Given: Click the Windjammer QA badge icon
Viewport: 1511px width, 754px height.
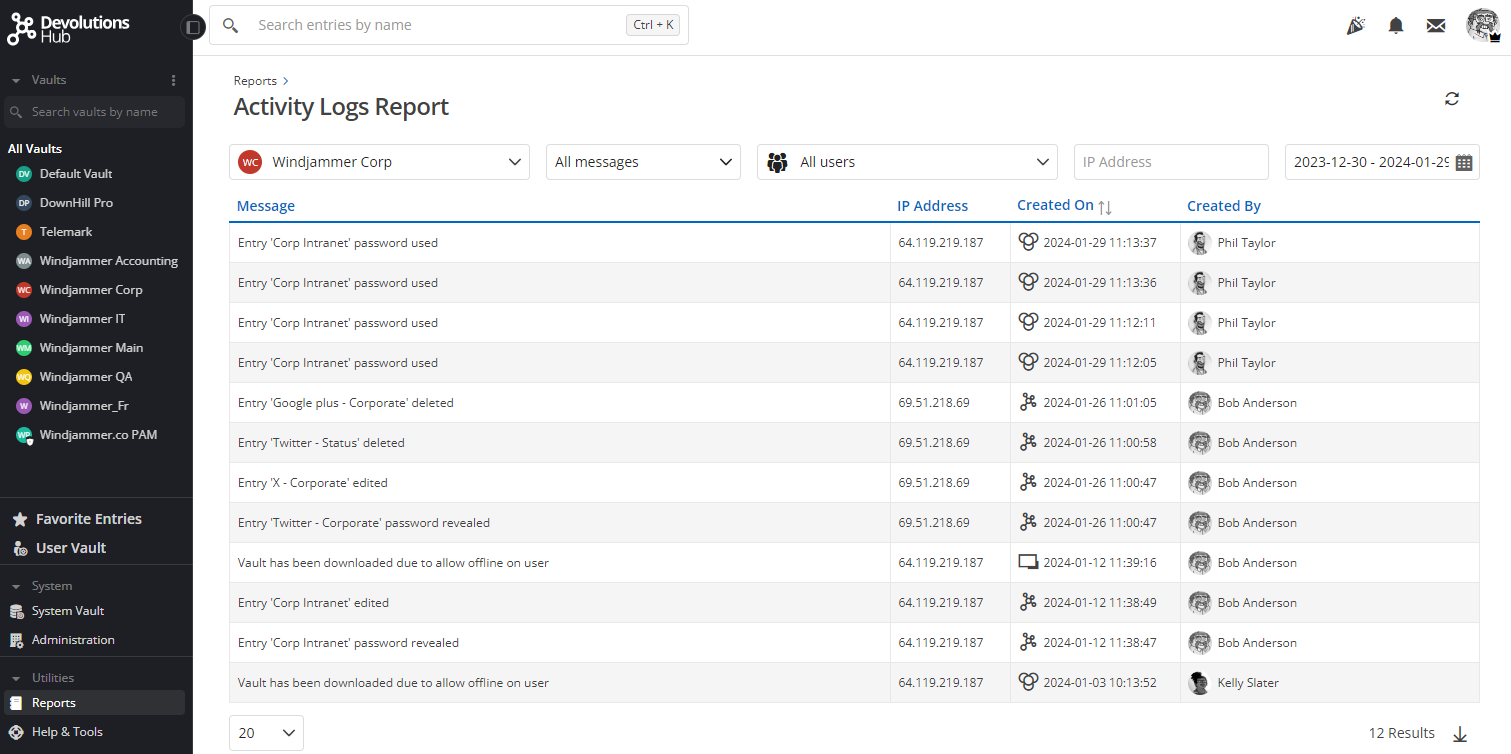Looking at the screenshot, I should [24, 377].
